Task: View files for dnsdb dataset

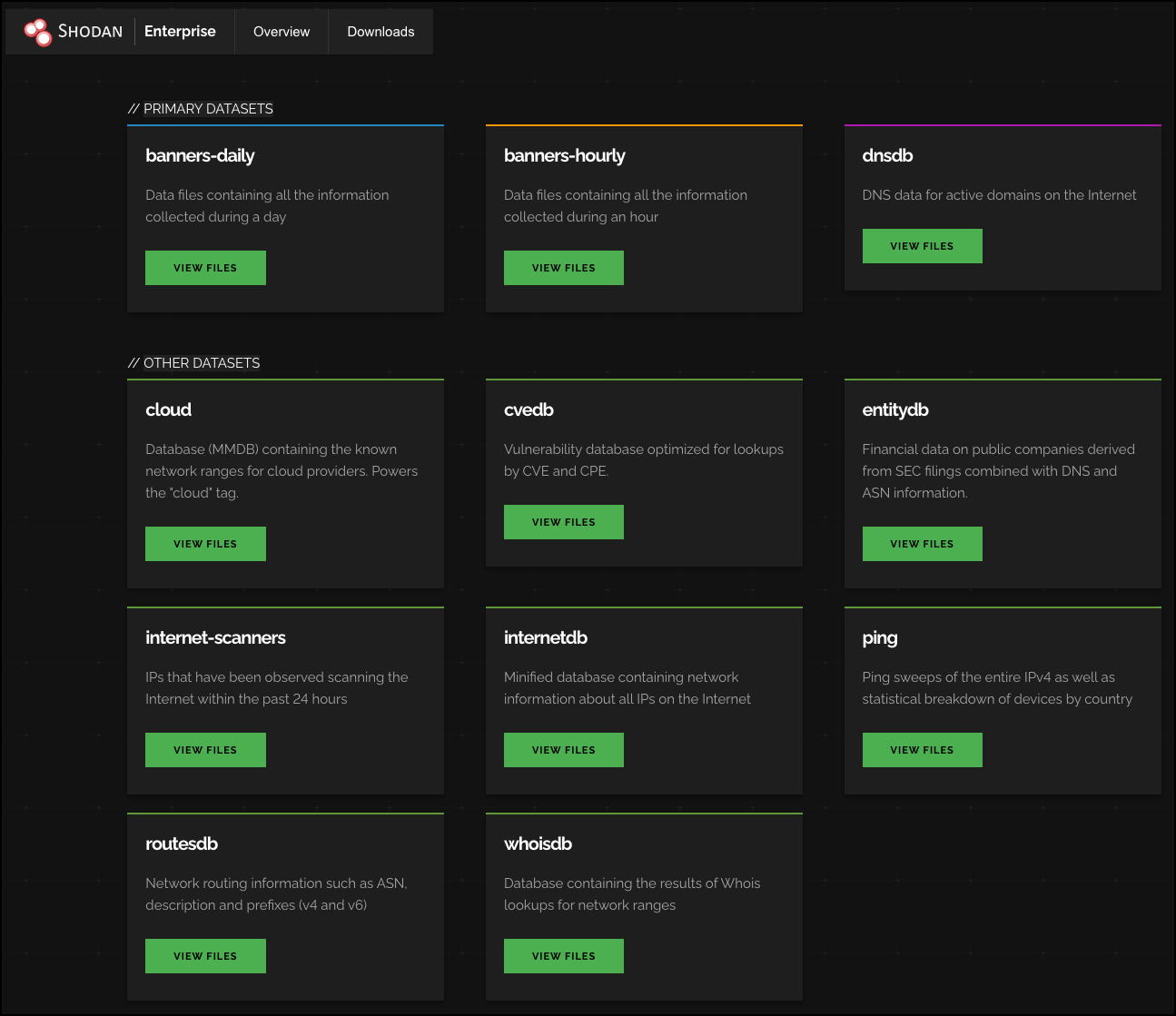Action: [x=922, y=246]
